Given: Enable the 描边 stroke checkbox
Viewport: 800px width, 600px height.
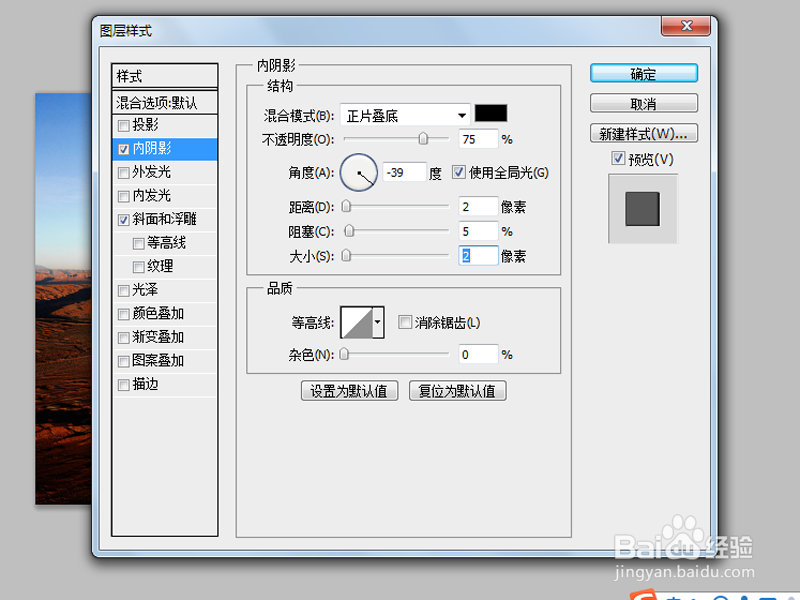Looking at the screenshot, I should coord(123,385).
